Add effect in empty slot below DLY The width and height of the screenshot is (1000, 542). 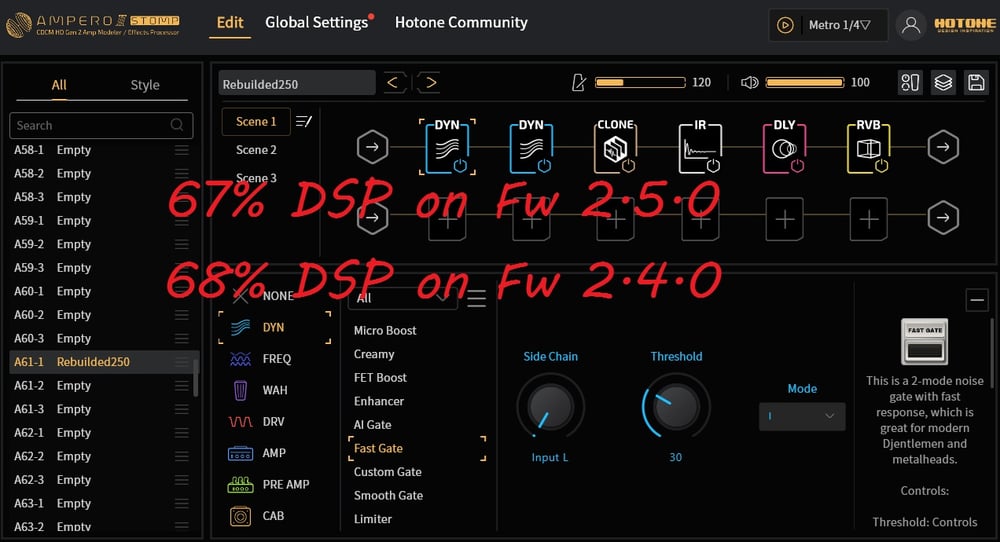click(784, 219)
